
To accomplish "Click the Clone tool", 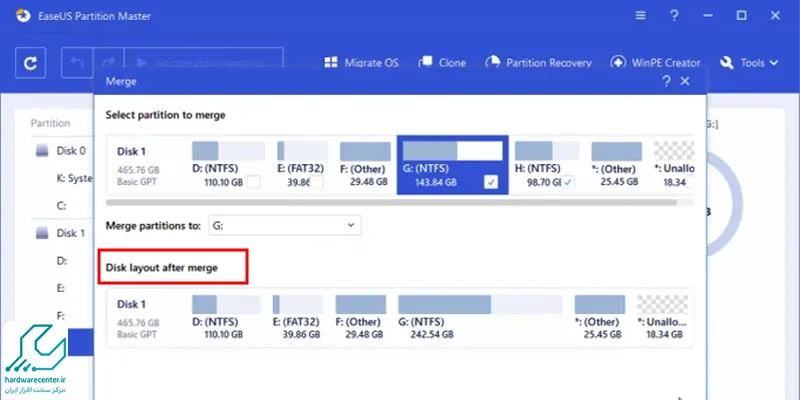I will (442, 63).
